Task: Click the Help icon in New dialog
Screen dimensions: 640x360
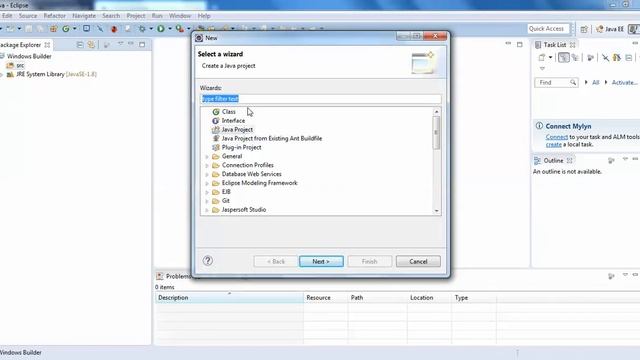Action: tap(208, 260)
